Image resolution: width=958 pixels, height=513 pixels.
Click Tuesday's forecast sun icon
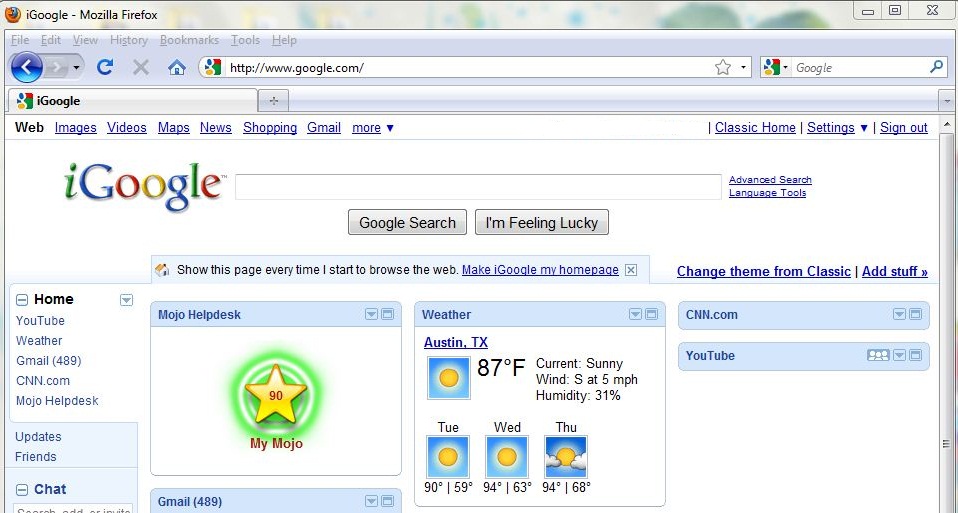tap(448, 457)
